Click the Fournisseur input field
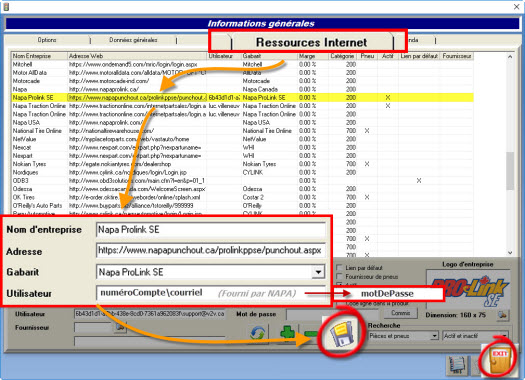 pos(94,327)
